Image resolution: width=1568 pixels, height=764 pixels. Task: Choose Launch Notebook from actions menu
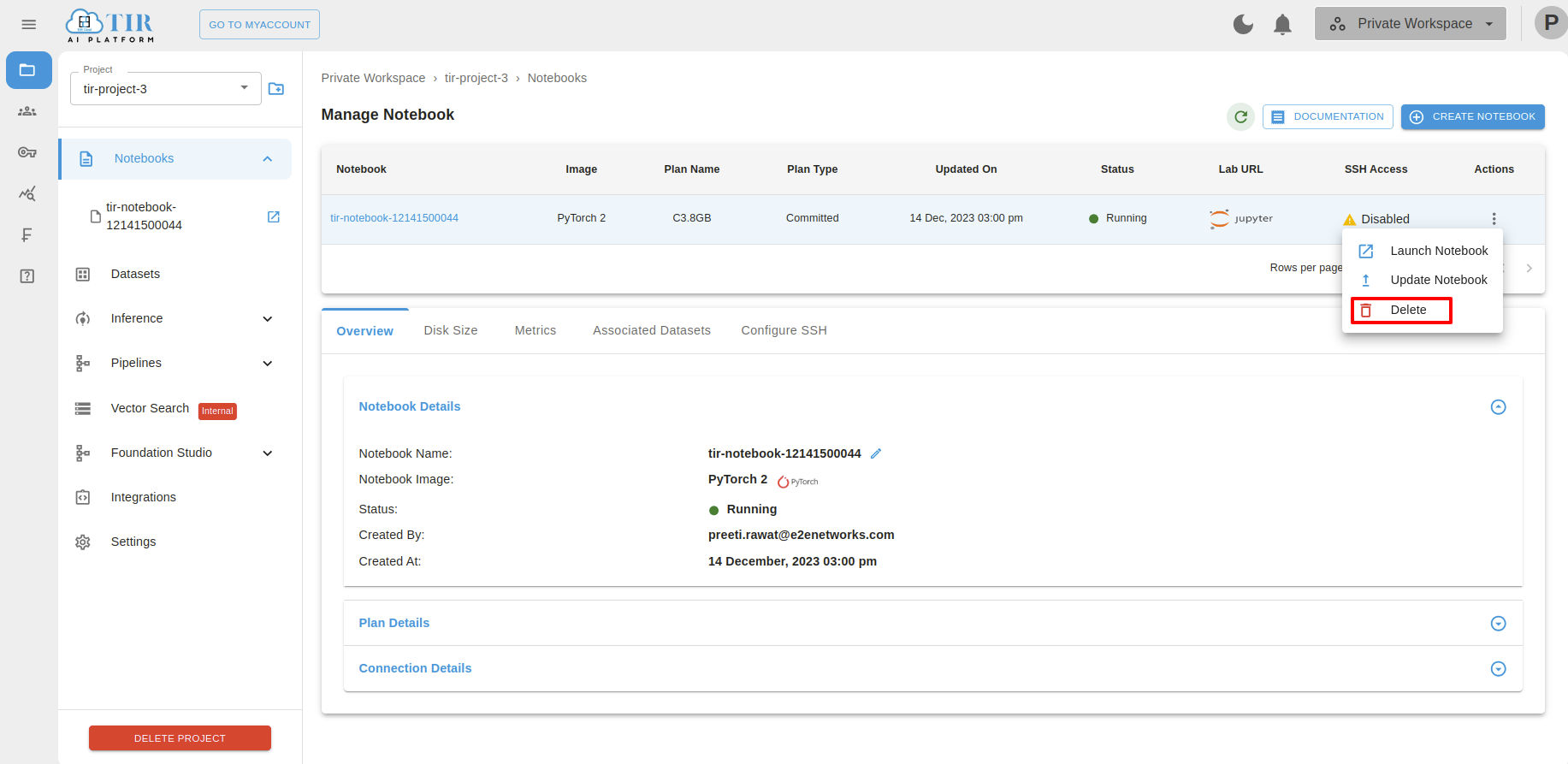tap(1423, 251)
